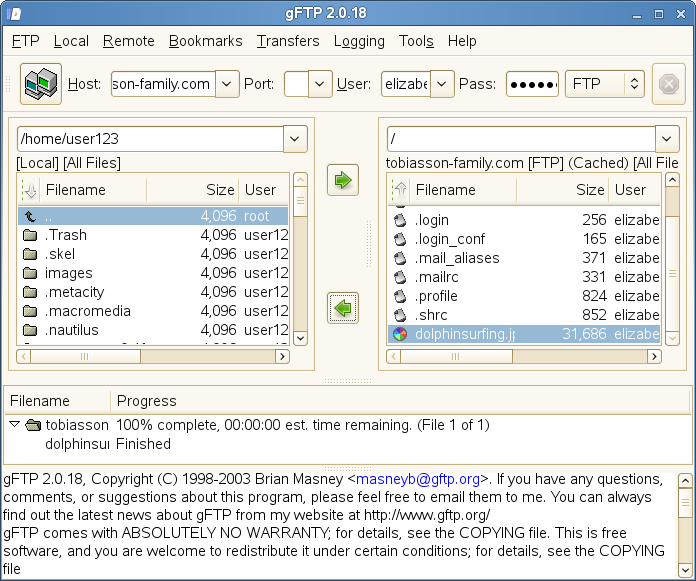This screenshot has height=581, width=696.
Task: Open the Transfers menu
Action: pyautogui.click(x=288, y=41)
